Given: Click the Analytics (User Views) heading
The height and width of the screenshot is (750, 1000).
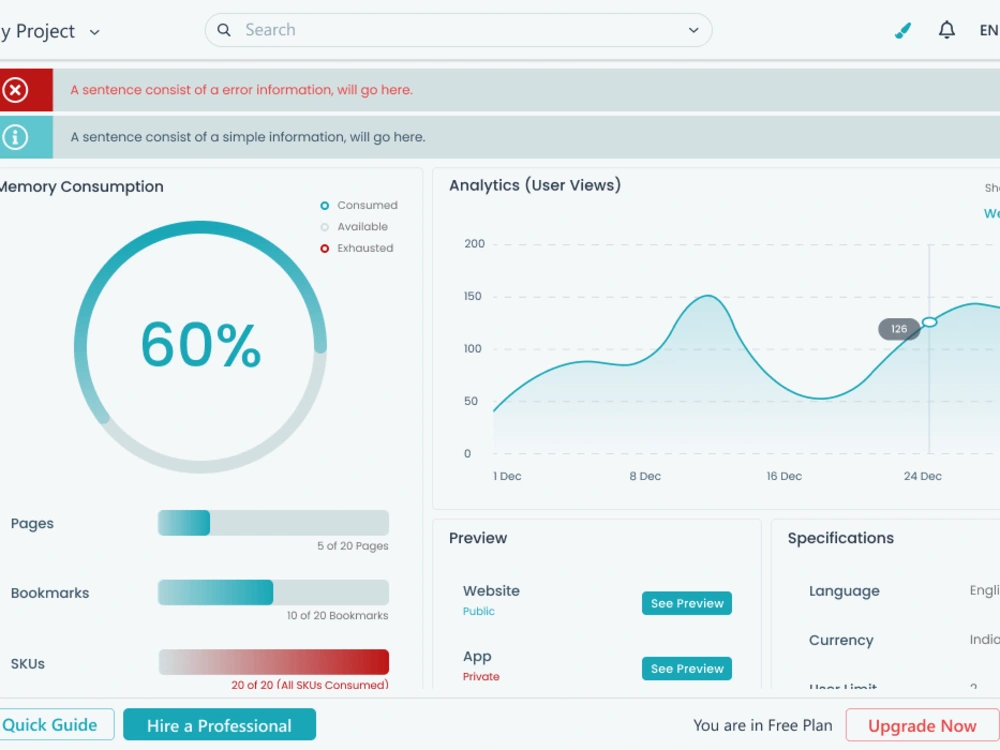Looking at the screenshot, I should [x=535, y=186].
